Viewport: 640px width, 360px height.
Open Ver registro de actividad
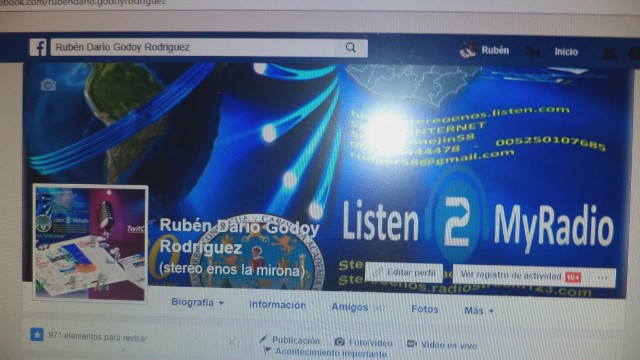pos(511,276)
